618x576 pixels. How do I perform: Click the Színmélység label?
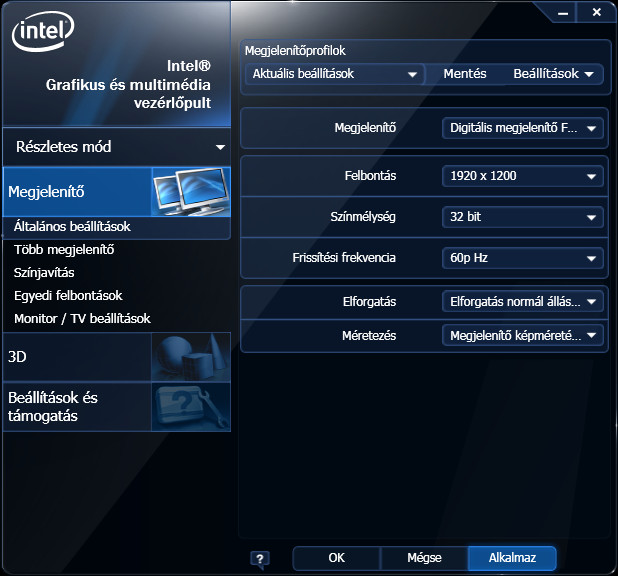pyautogui.click(x=363, y=217)
